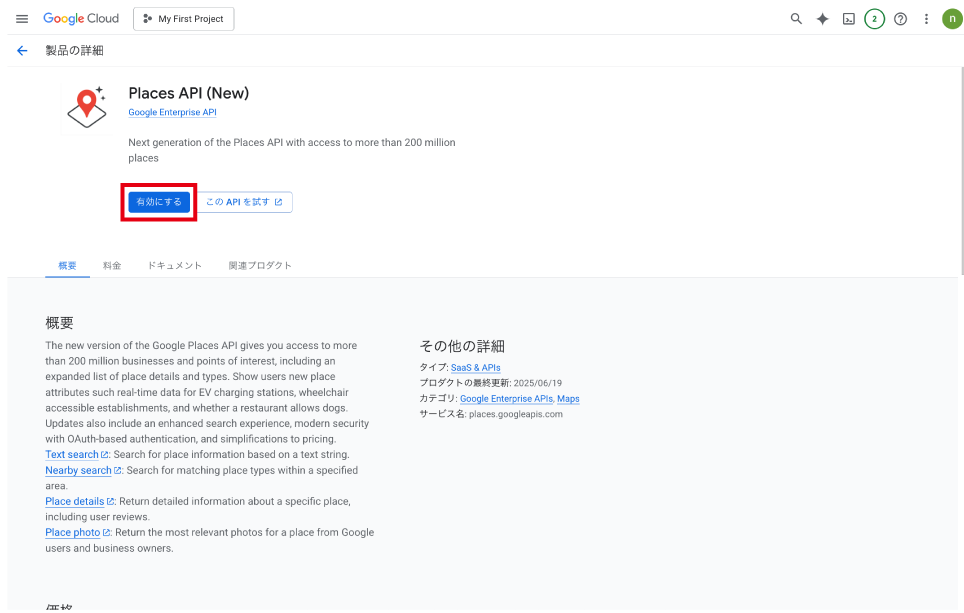This screenshot has width=964, height=613.
Task: Open the help question mark icon
Action: tap(900, 19)
